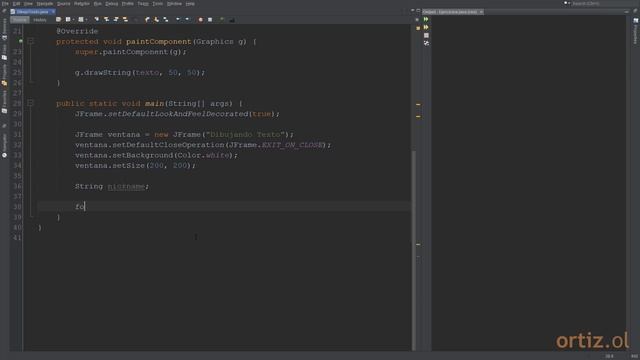The width and height of the screenshot is (640, 360).
Task: Click the @Override annotation on line 21
Action: coord(77,31)
